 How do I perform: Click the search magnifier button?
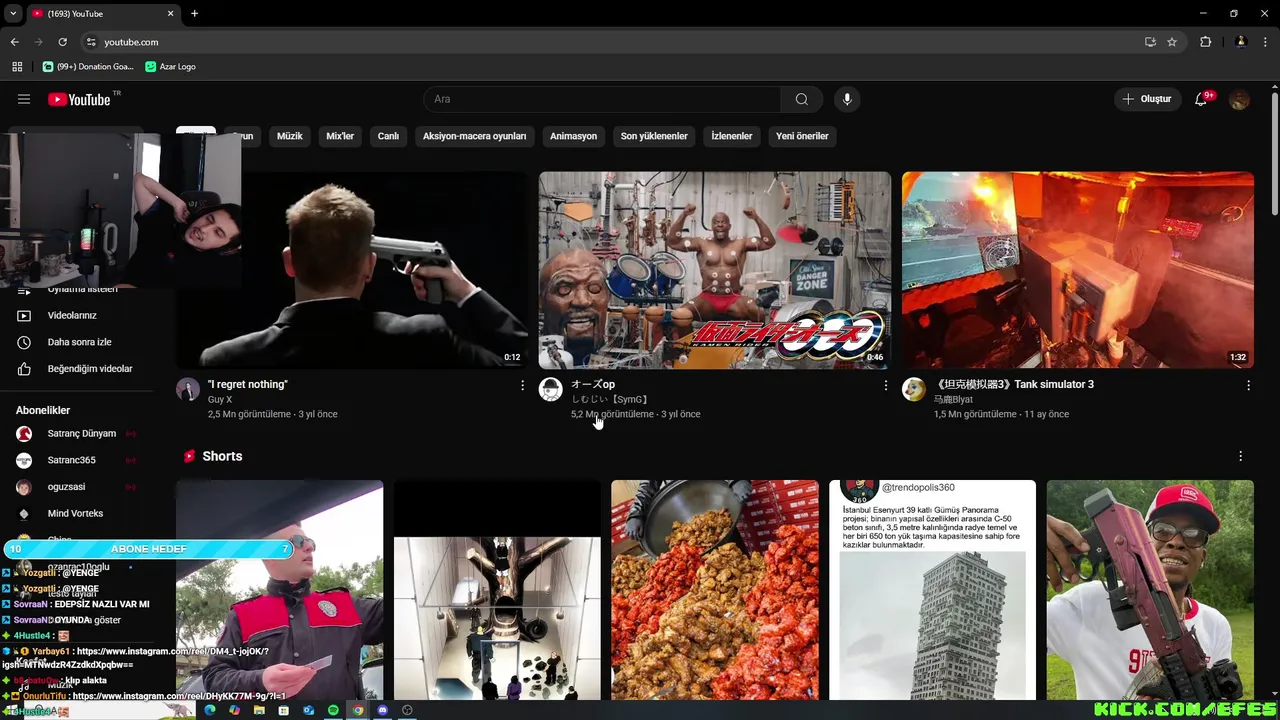click(x=802, y=99)
